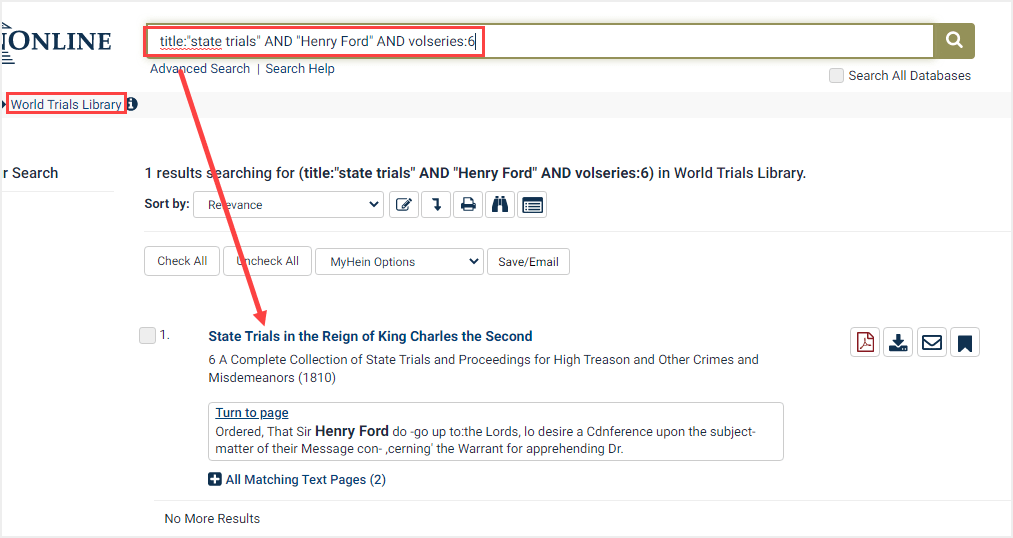Open the Sort by Relevance dropdown
Image resolution: width=1013 pixels, height=538 pixels.
coord(288,205)
